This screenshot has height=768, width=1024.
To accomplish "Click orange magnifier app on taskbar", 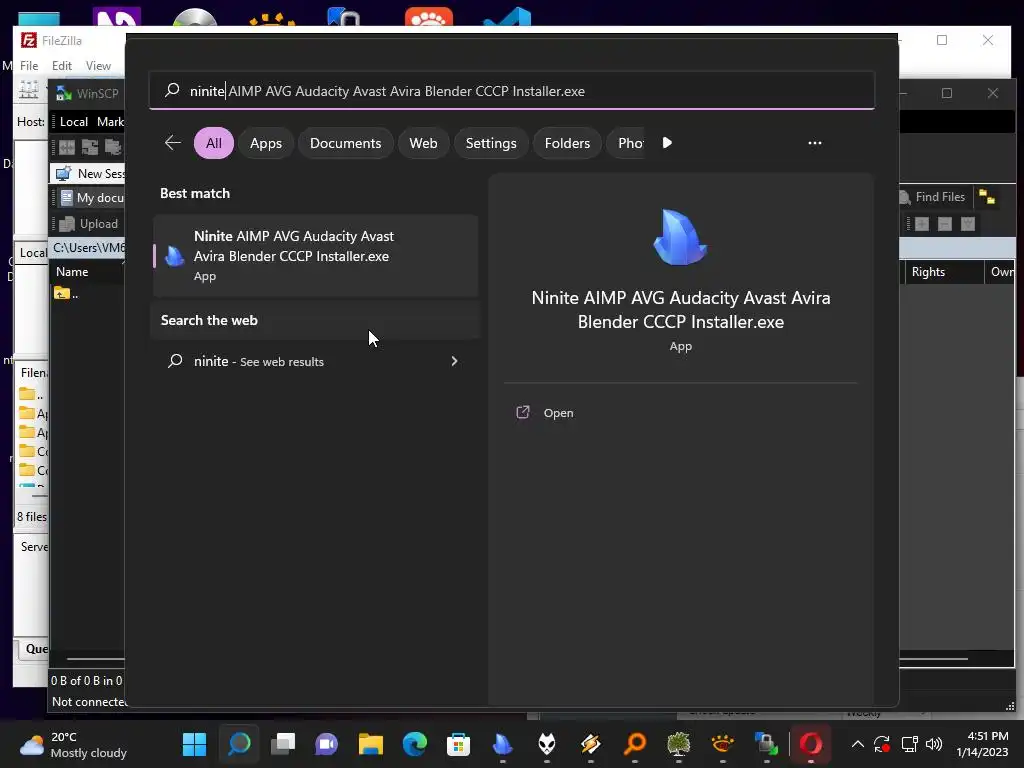I will point(634,744).
